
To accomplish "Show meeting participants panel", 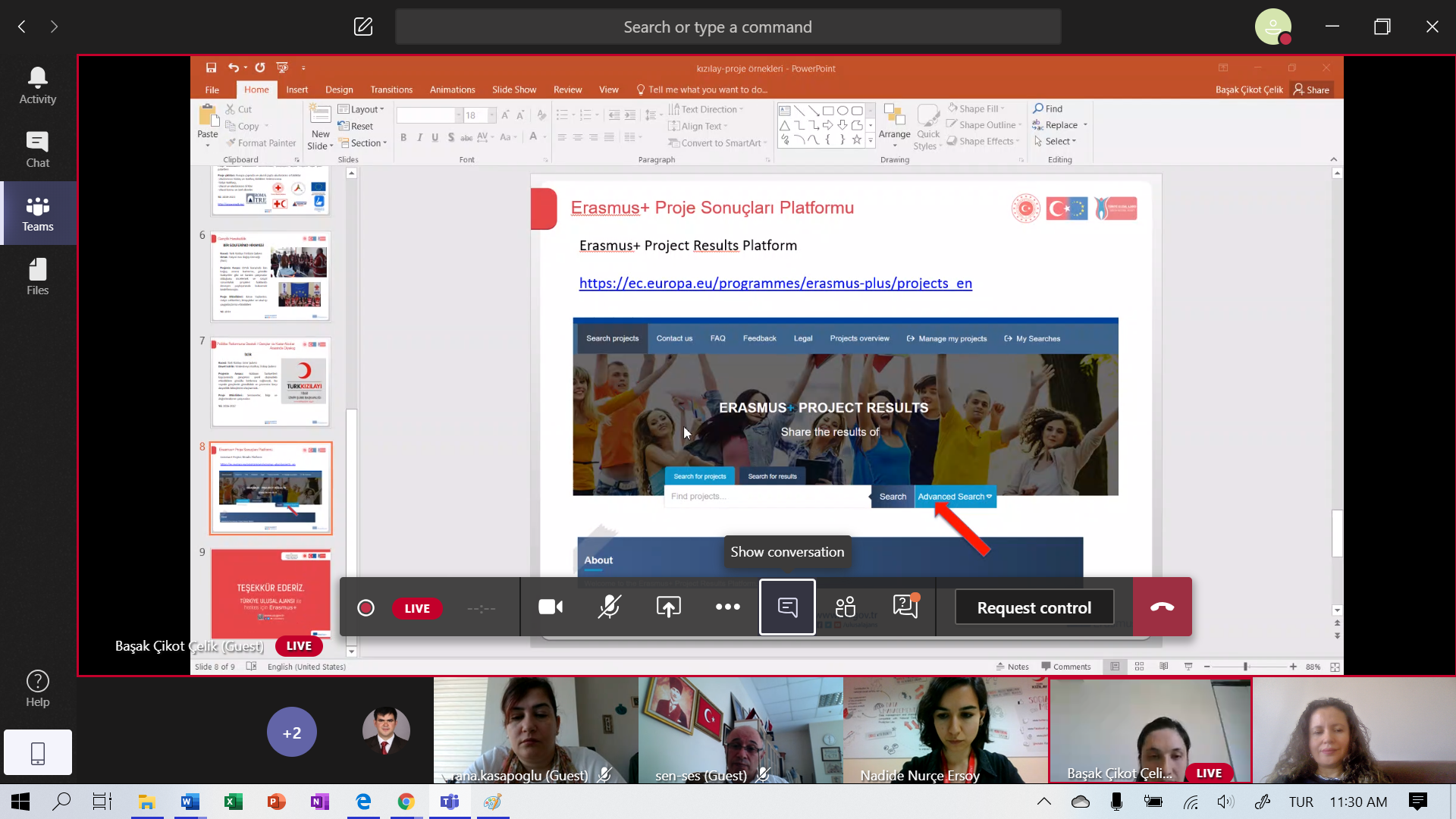I will tap(846, 607).
